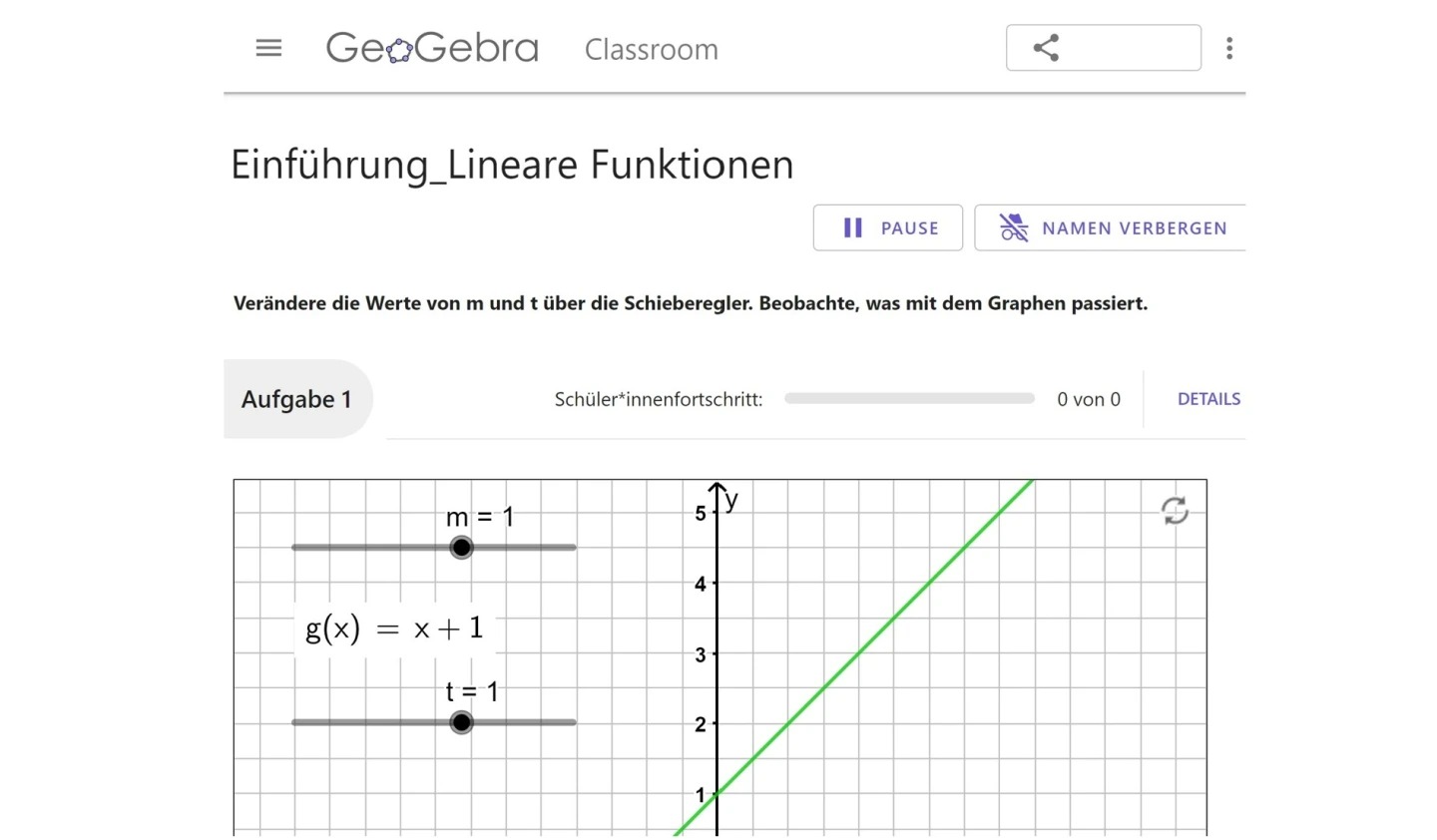Click the pause icon
Viewport: 1437px width, 840px height.
coord(853,228)
